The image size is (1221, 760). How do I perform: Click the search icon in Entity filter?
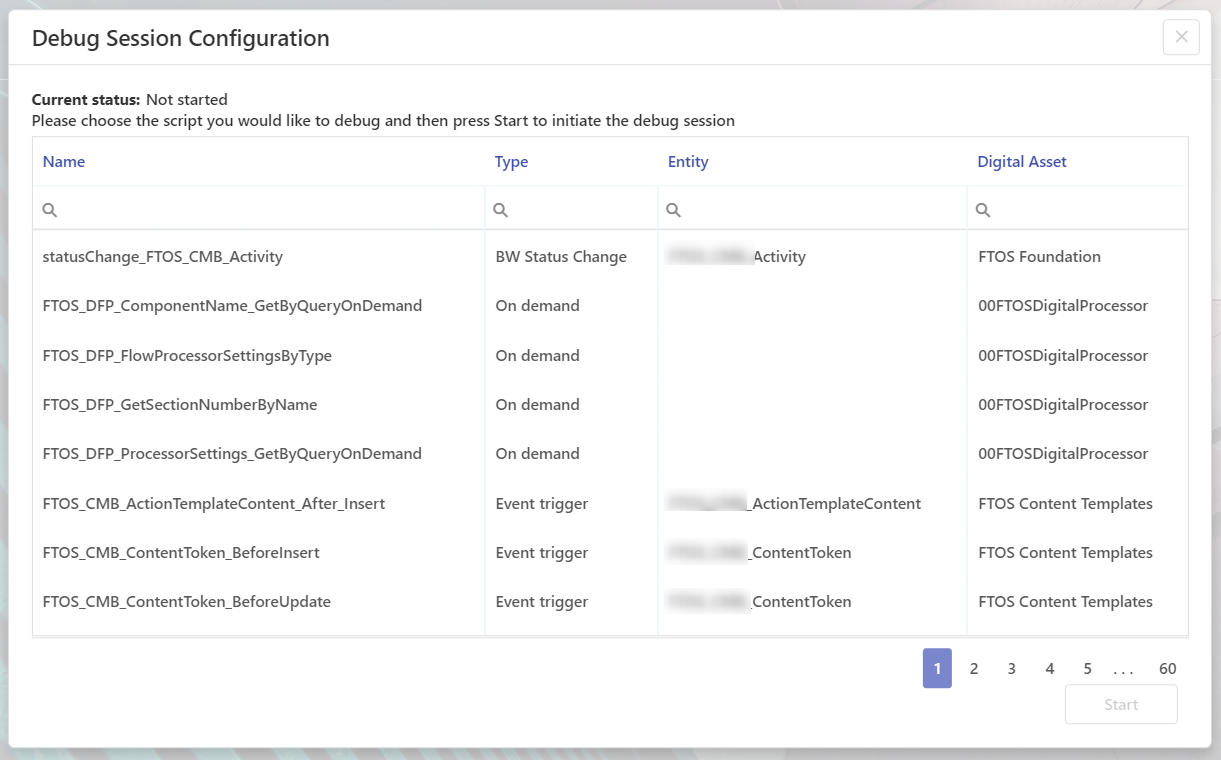coord(674,210)
